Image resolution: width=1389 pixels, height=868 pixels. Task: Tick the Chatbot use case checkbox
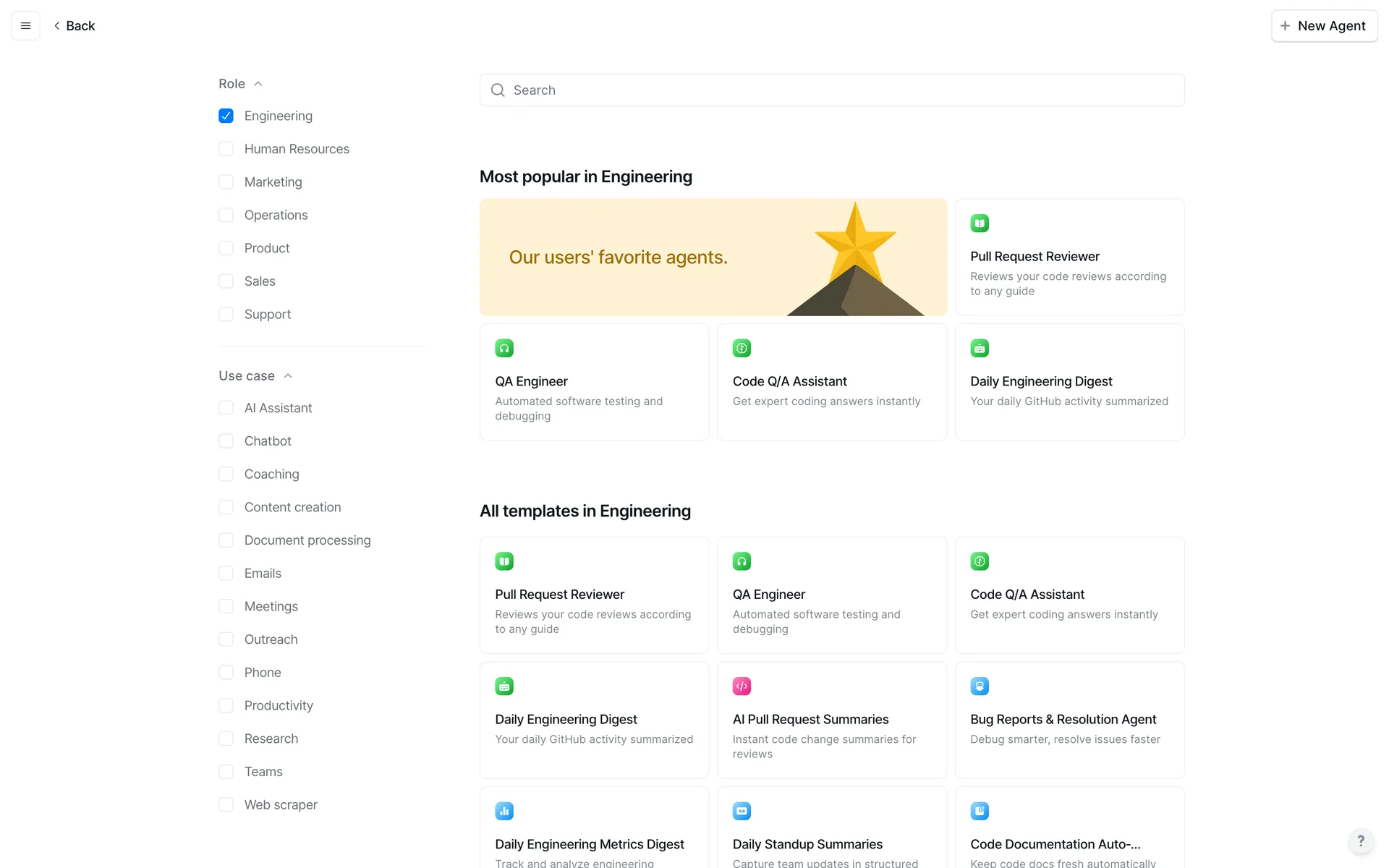[226, 441]
